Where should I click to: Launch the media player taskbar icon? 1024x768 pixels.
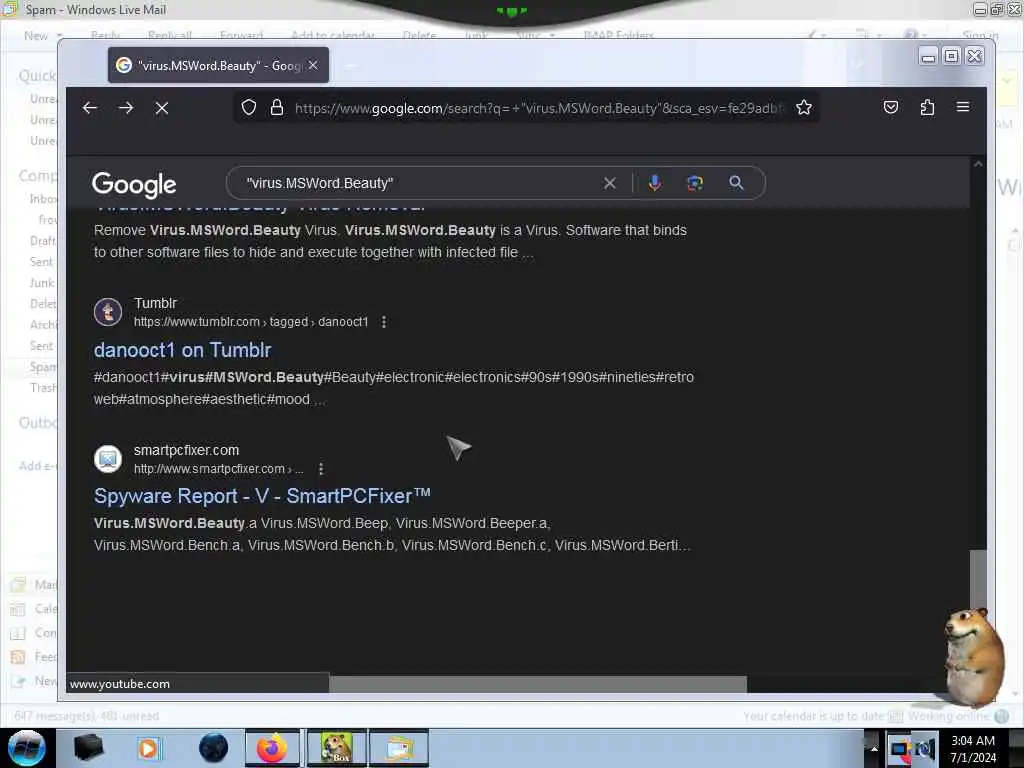[149, 748]
